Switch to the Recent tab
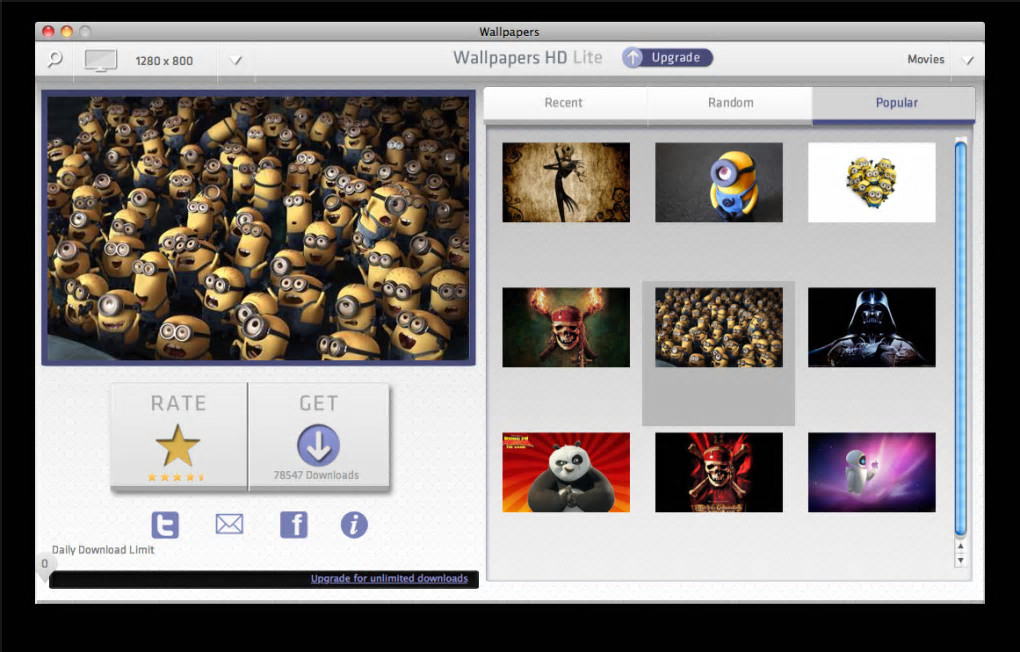Viewport: 1020px width, 652px height. [x=564, y=103]
